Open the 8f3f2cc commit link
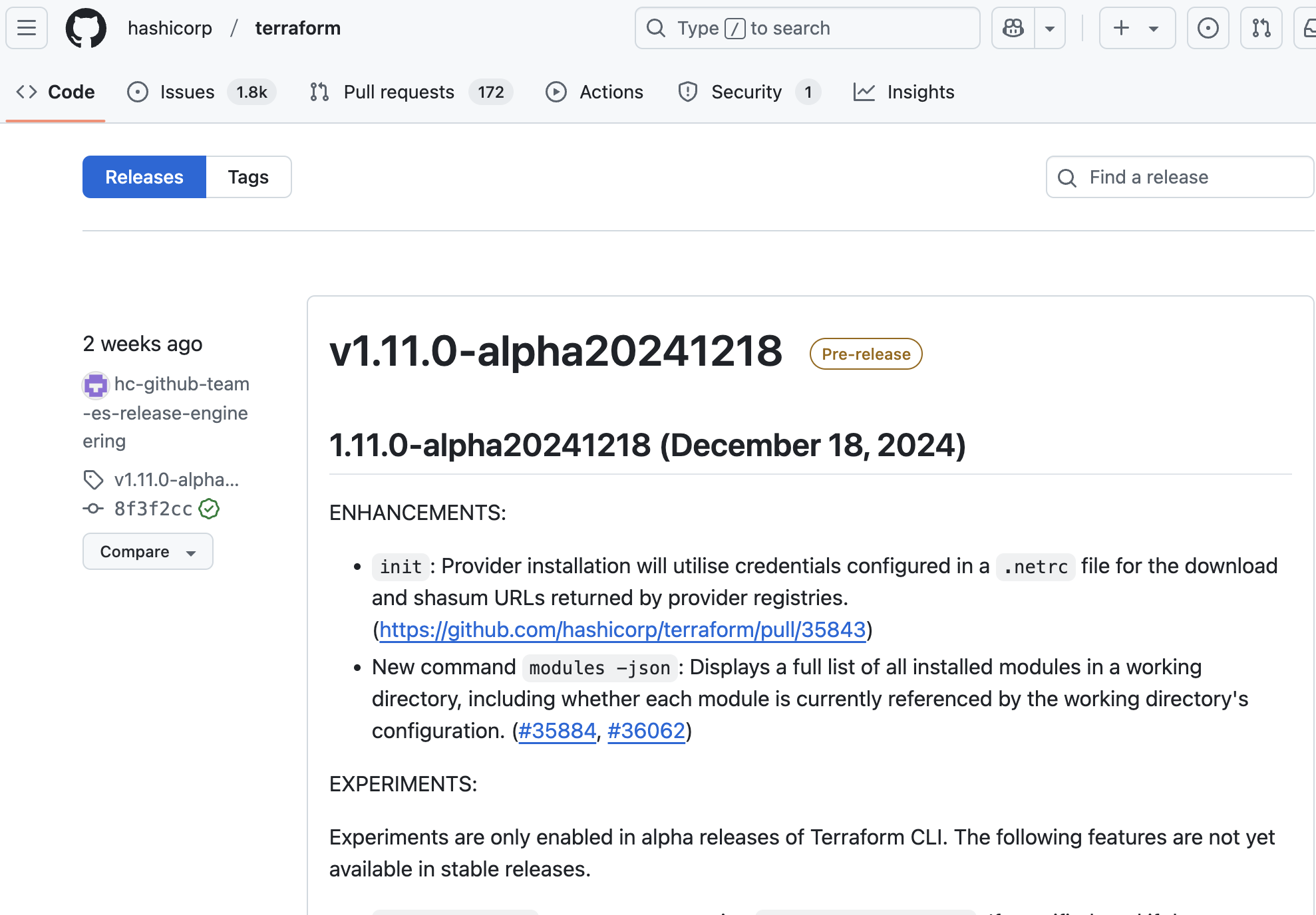The image size is (1316, 915). point(153,509)
